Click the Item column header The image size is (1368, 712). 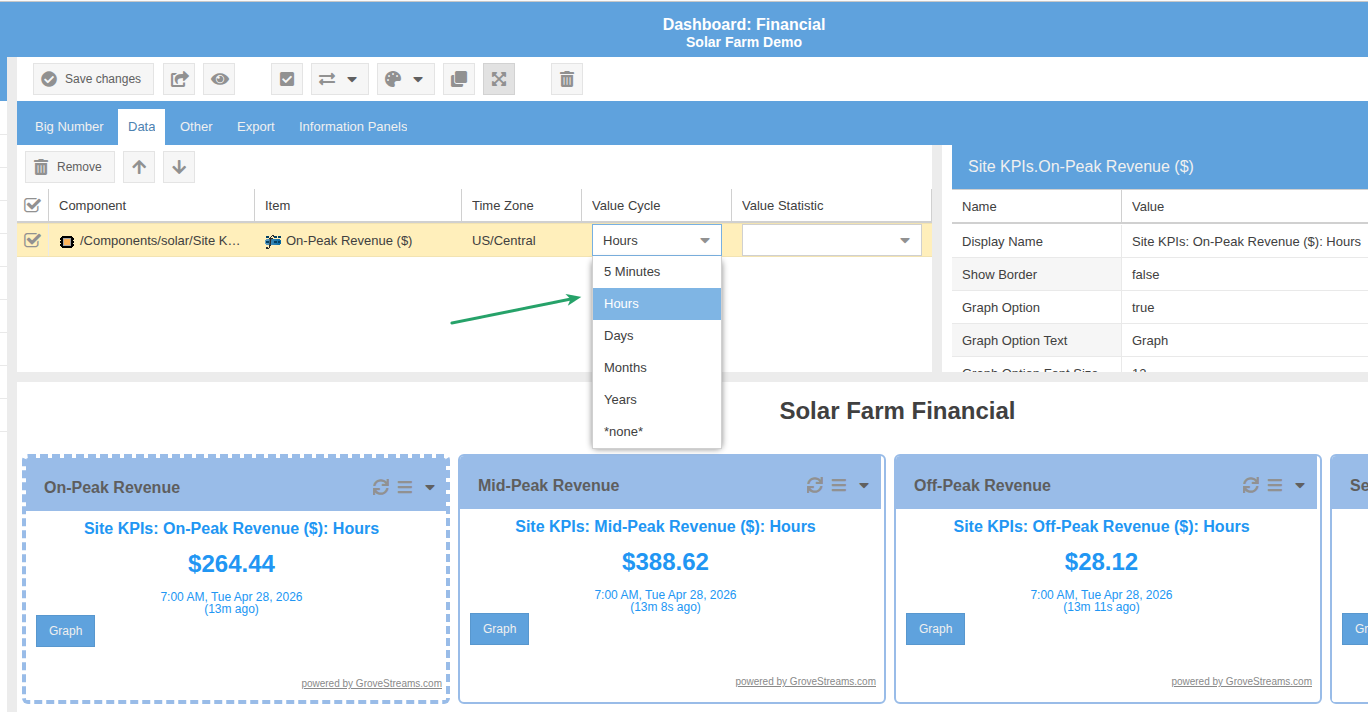(358, 206)
